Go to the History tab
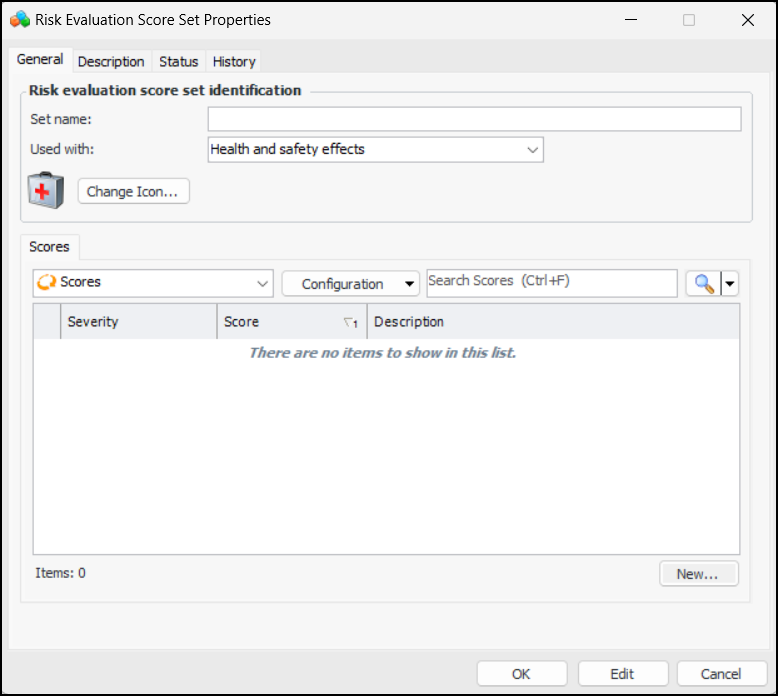Image resolution: width=778 pixels, height=696 pixels. point(234,61)
